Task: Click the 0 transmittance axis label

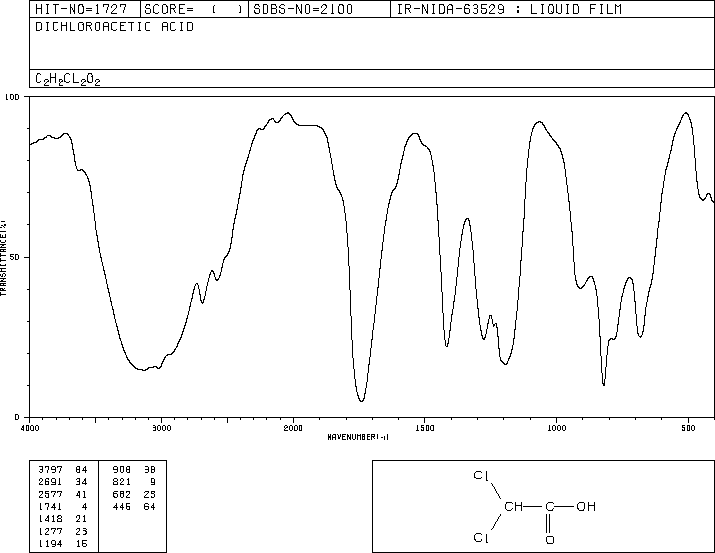Action: click(17, 417)
